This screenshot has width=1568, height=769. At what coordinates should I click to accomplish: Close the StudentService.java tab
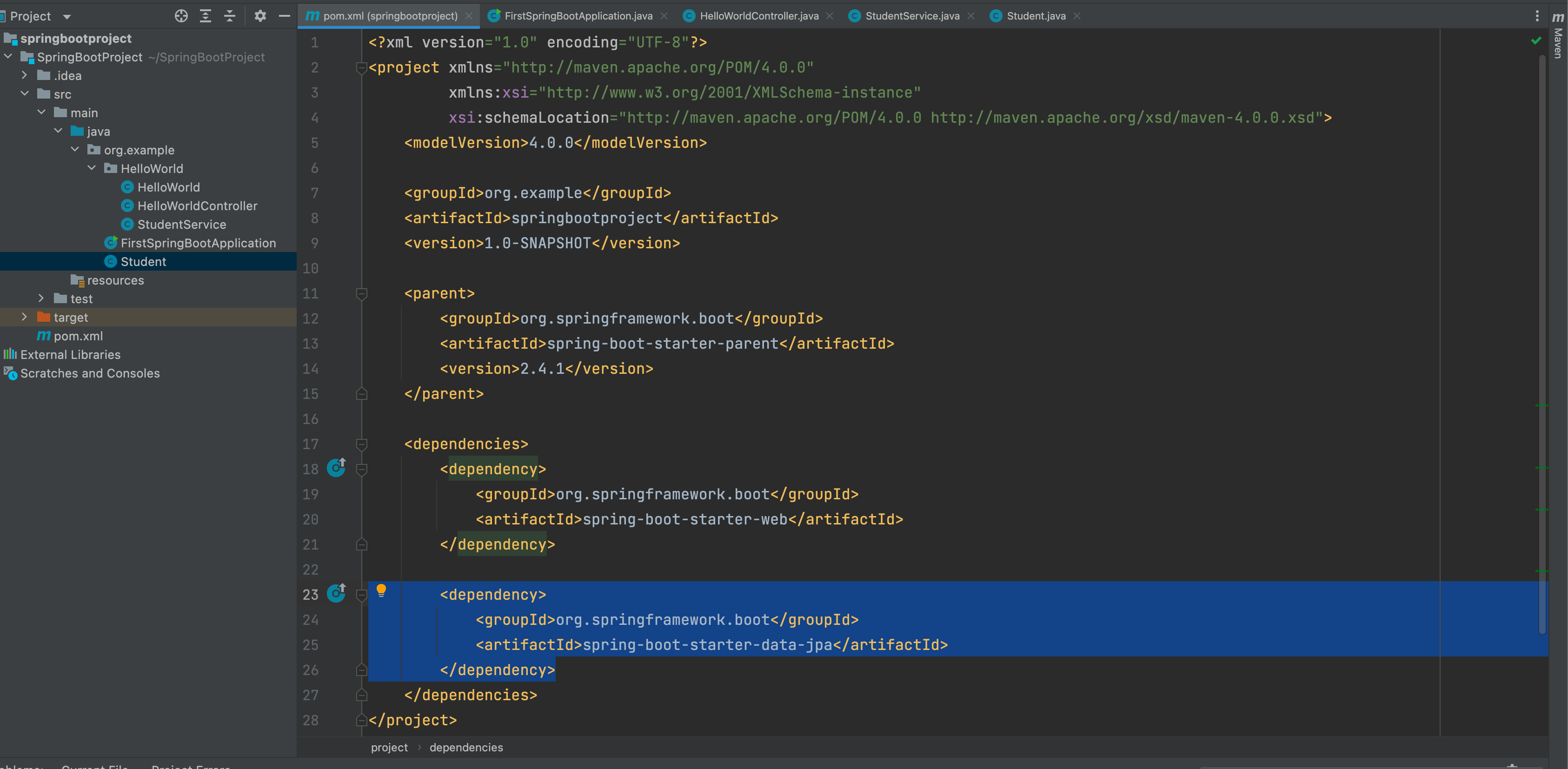(971, 16)
